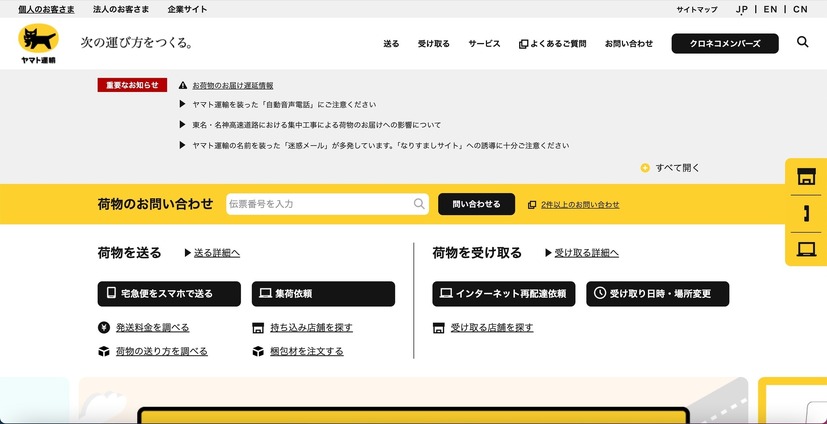Open 荷物の送り方を調べる link
Screen dimensions: 827x424
162,351
